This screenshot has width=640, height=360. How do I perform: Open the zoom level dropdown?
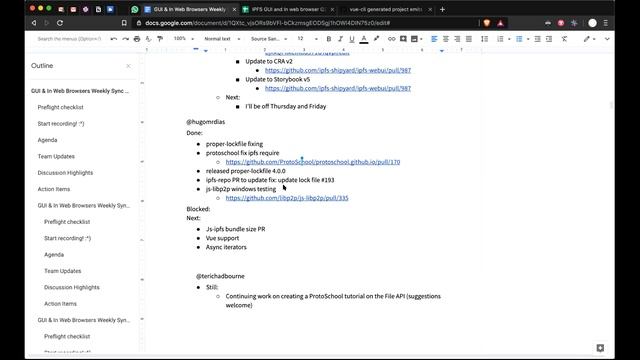[x=183, y=39]
